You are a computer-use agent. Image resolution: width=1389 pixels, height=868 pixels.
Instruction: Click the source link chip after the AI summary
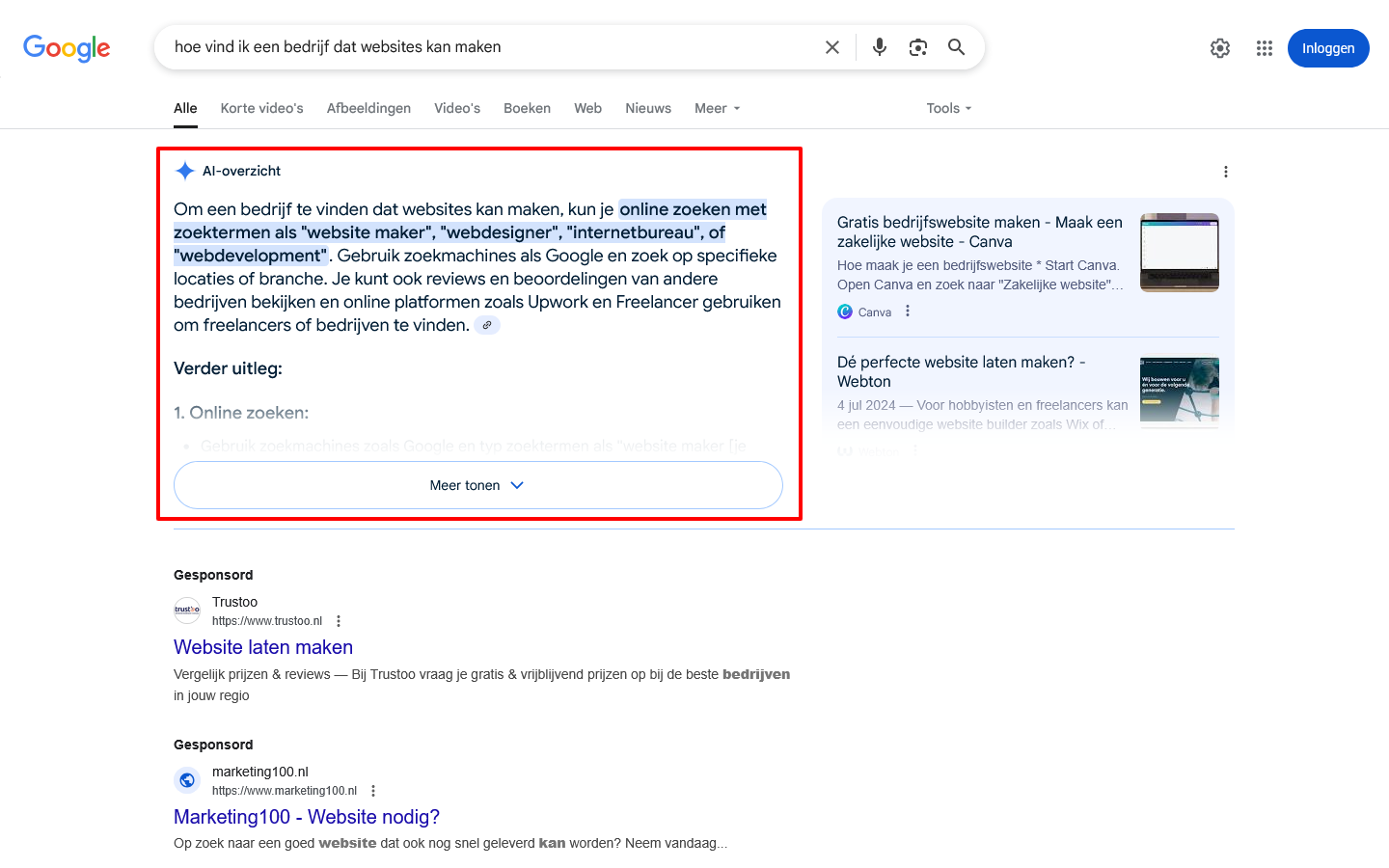click(x=487, y=326)
